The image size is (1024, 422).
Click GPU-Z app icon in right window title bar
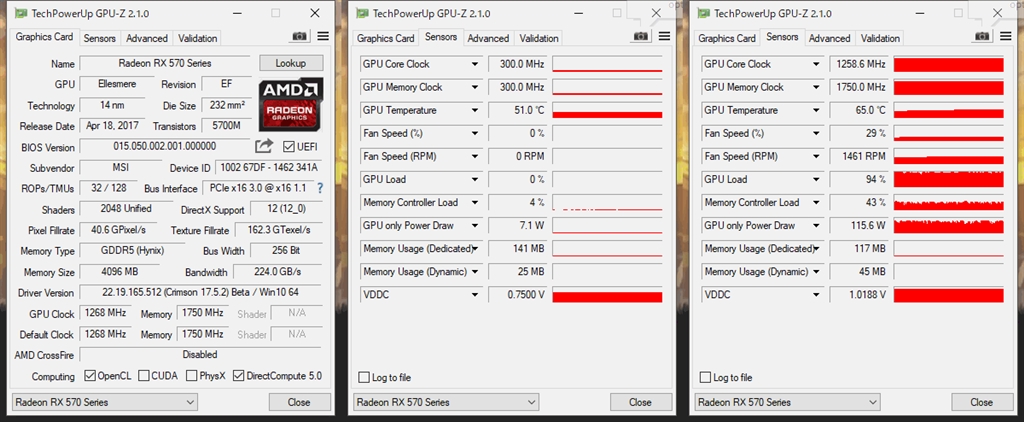click(x=703, y=13)
